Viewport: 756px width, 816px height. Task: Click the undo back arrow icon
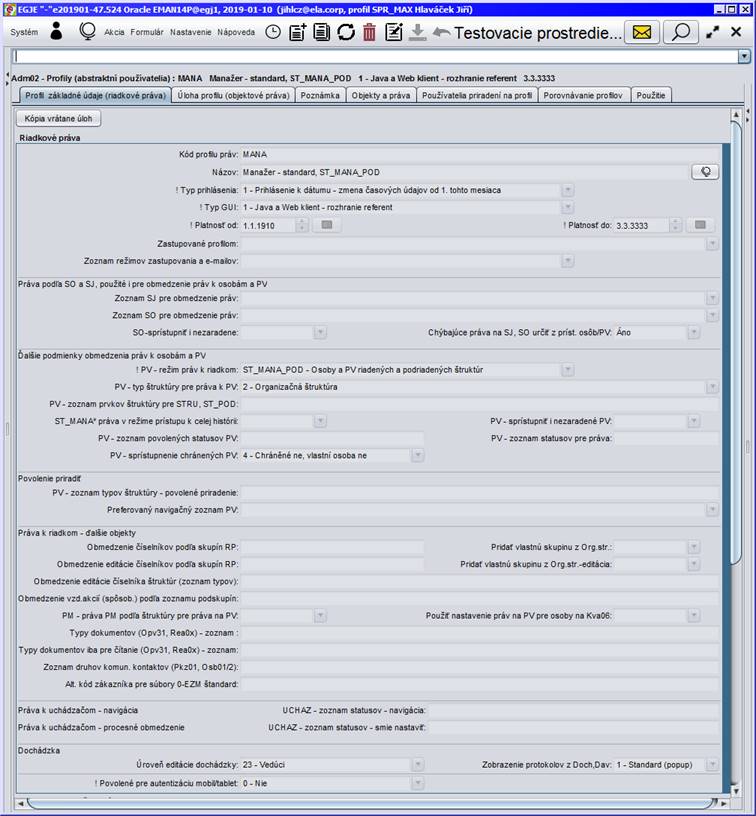441,32
